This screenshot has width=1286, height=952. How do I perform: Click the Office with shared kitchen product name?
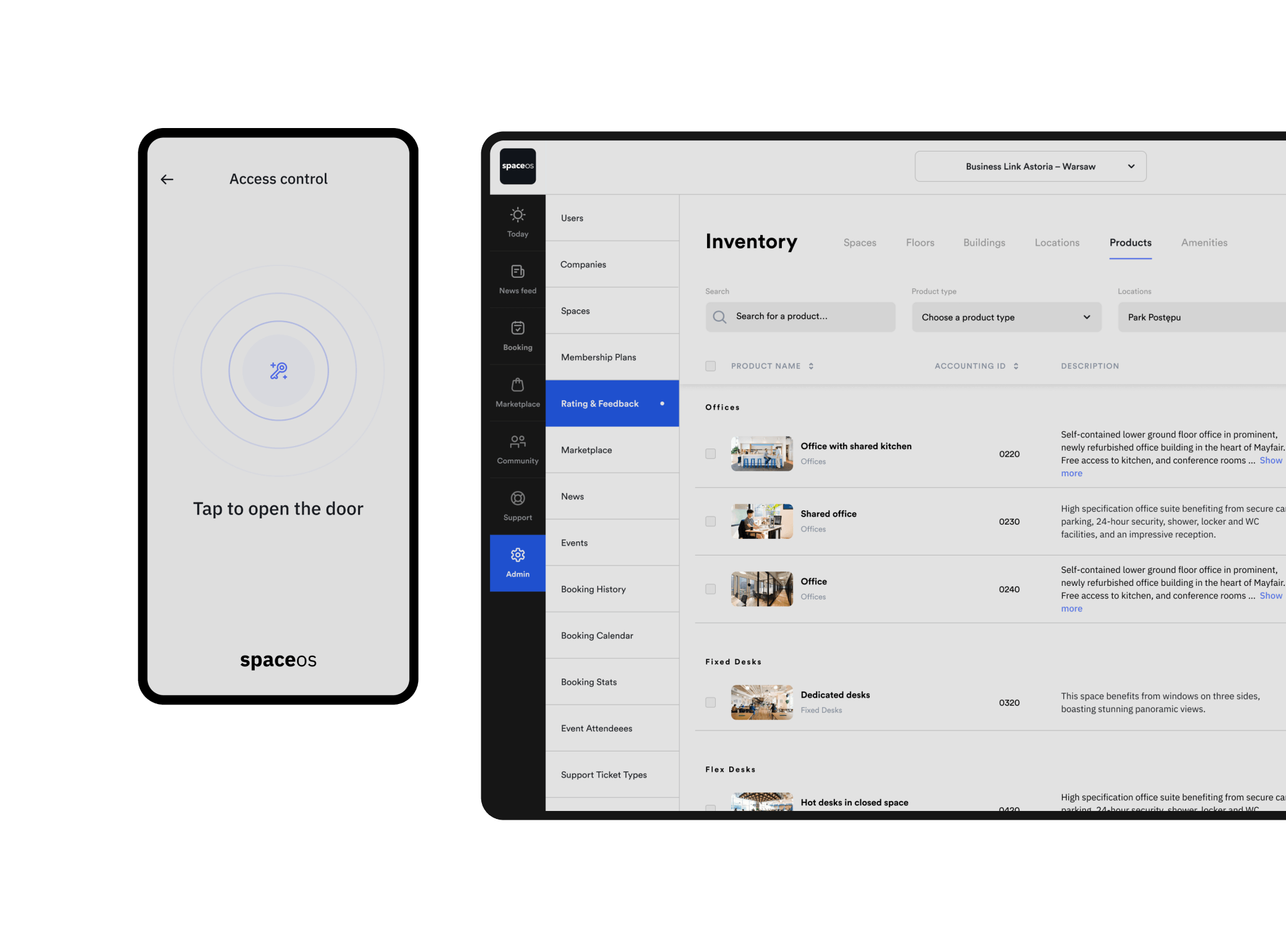[856, 446]
